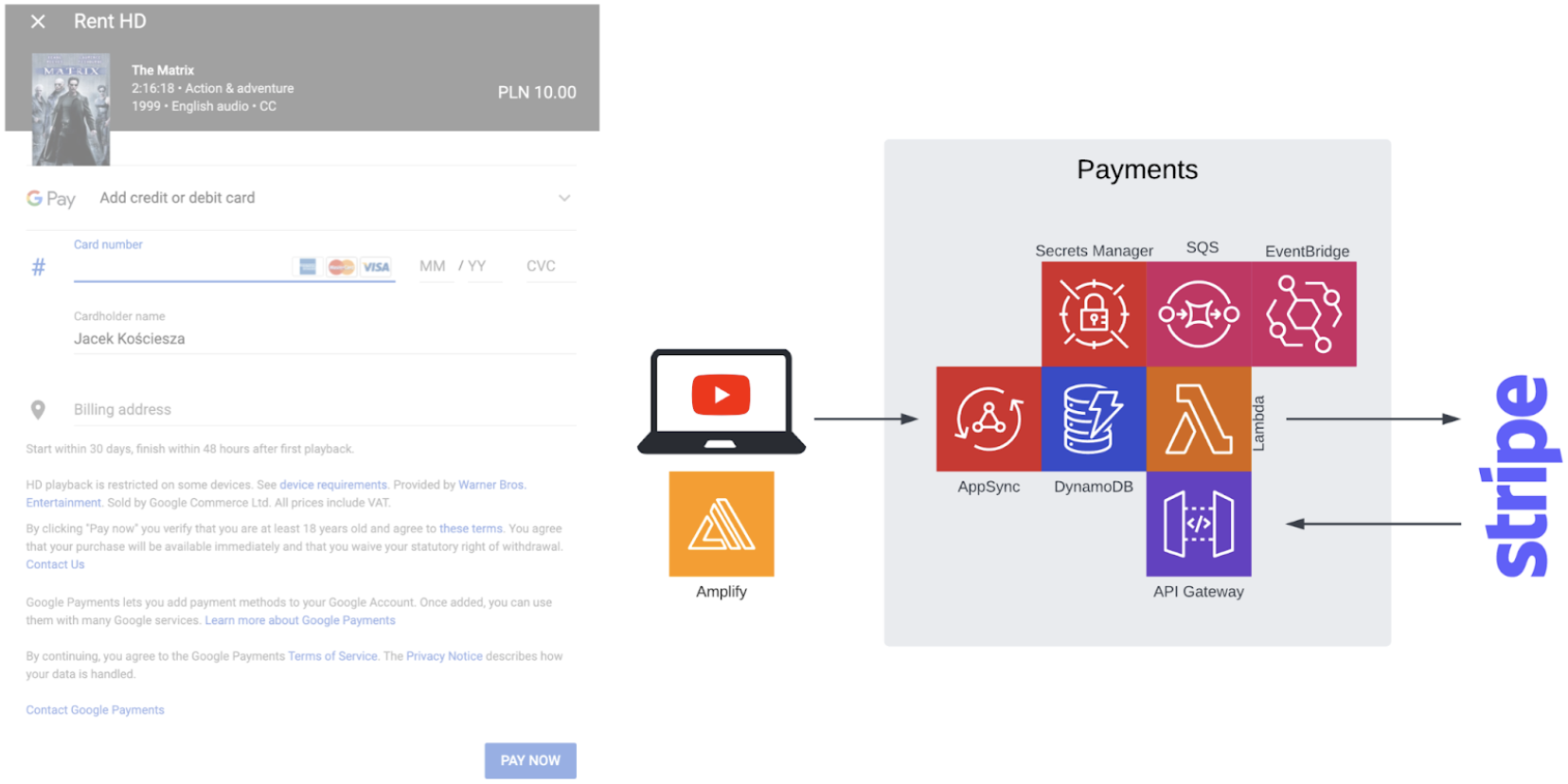Open the Contact Us link
The image size is (1568, 784).
click(55, 564)
